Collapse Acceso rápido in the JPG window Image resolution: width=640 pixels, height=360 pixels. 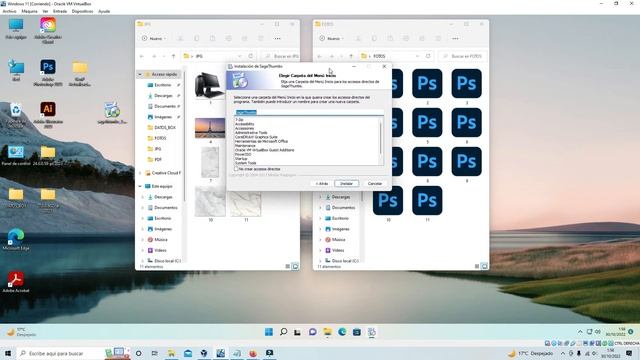140,74
